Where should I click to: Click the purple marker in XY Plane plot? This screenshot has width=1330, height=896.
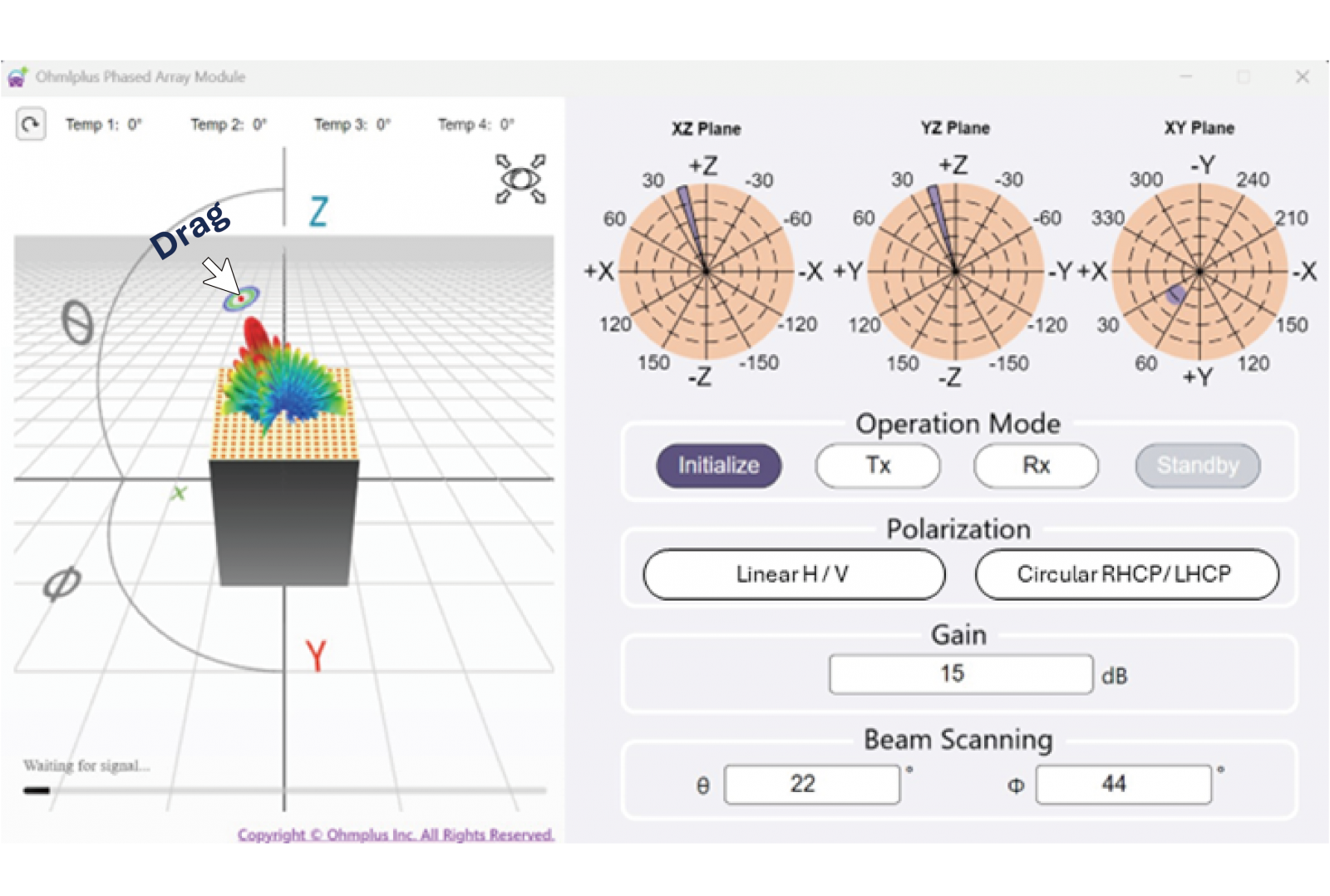point(1176,294)
